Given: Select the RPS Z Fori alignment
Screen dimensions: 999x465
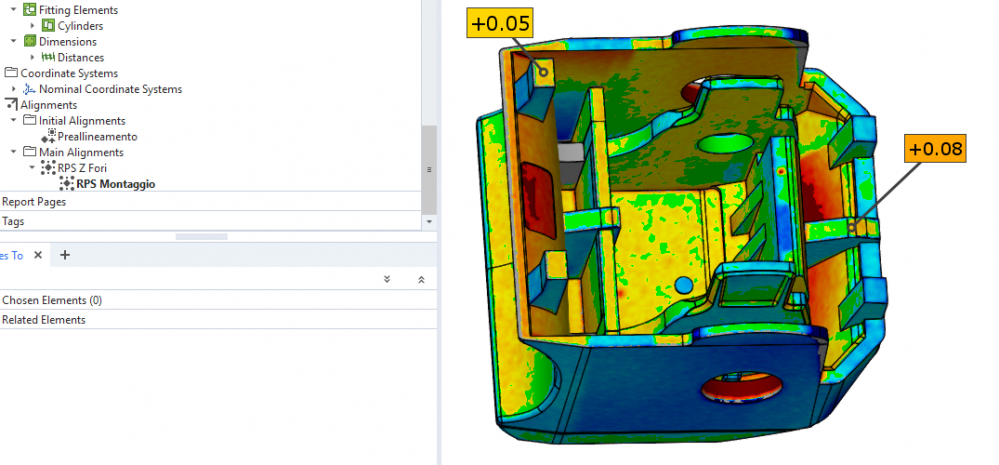Looking at the screenshot, I should [x=82, y=168].
